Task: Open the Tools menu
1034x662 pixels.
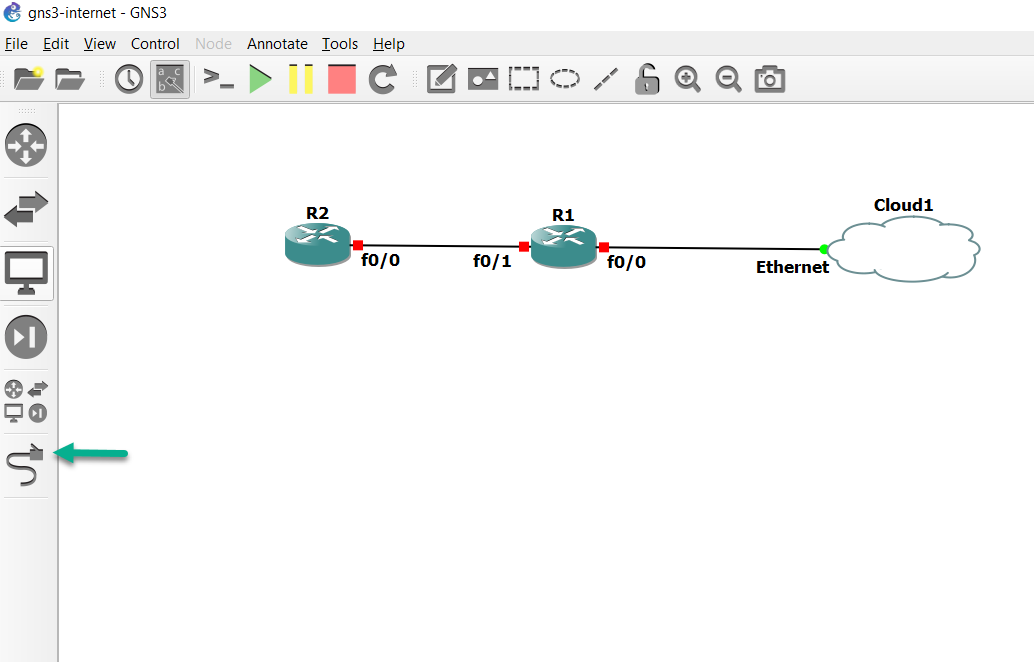Action: coord(340,44)
